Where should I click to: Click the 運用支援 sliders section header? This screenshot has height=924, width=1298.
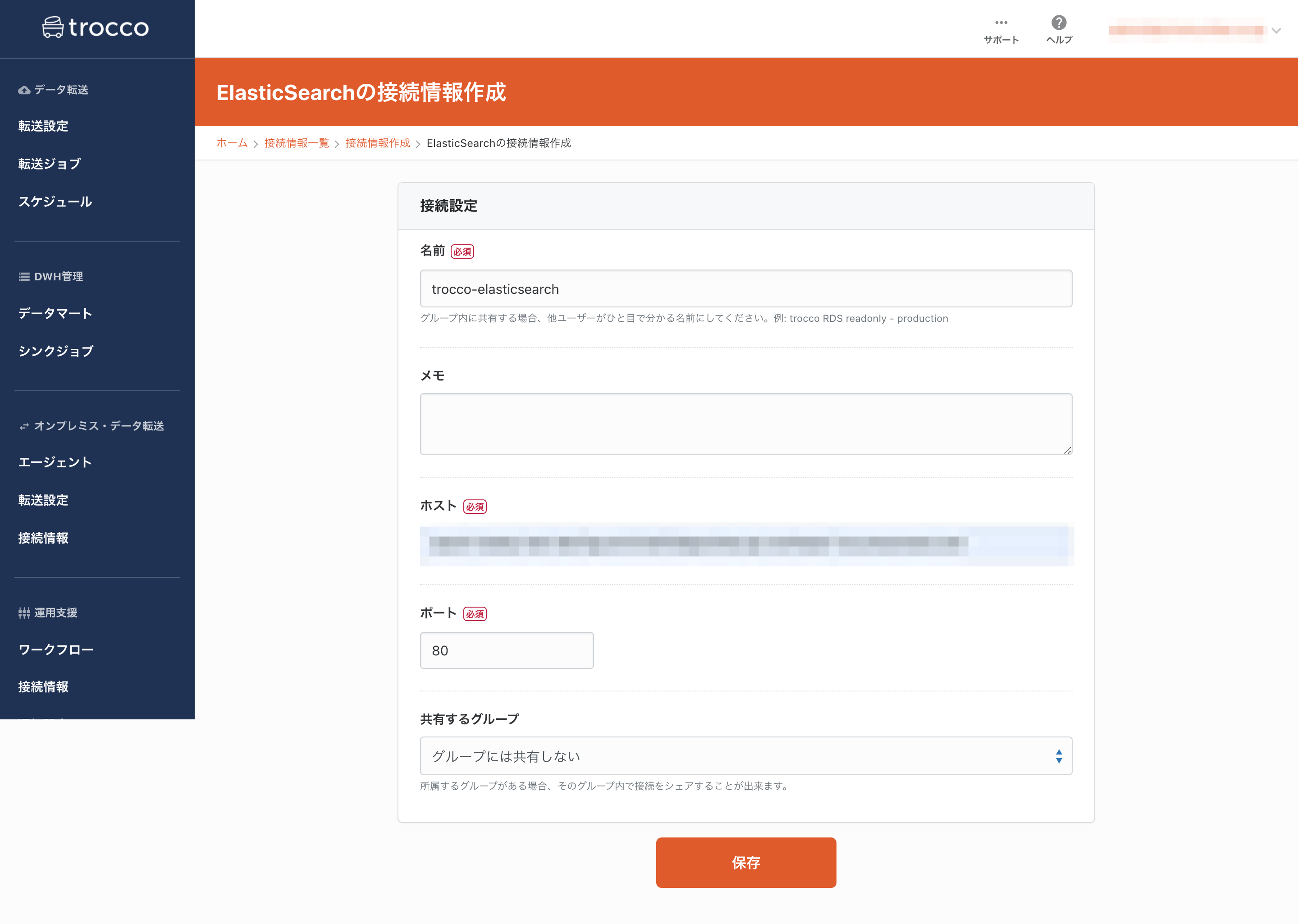48,613
